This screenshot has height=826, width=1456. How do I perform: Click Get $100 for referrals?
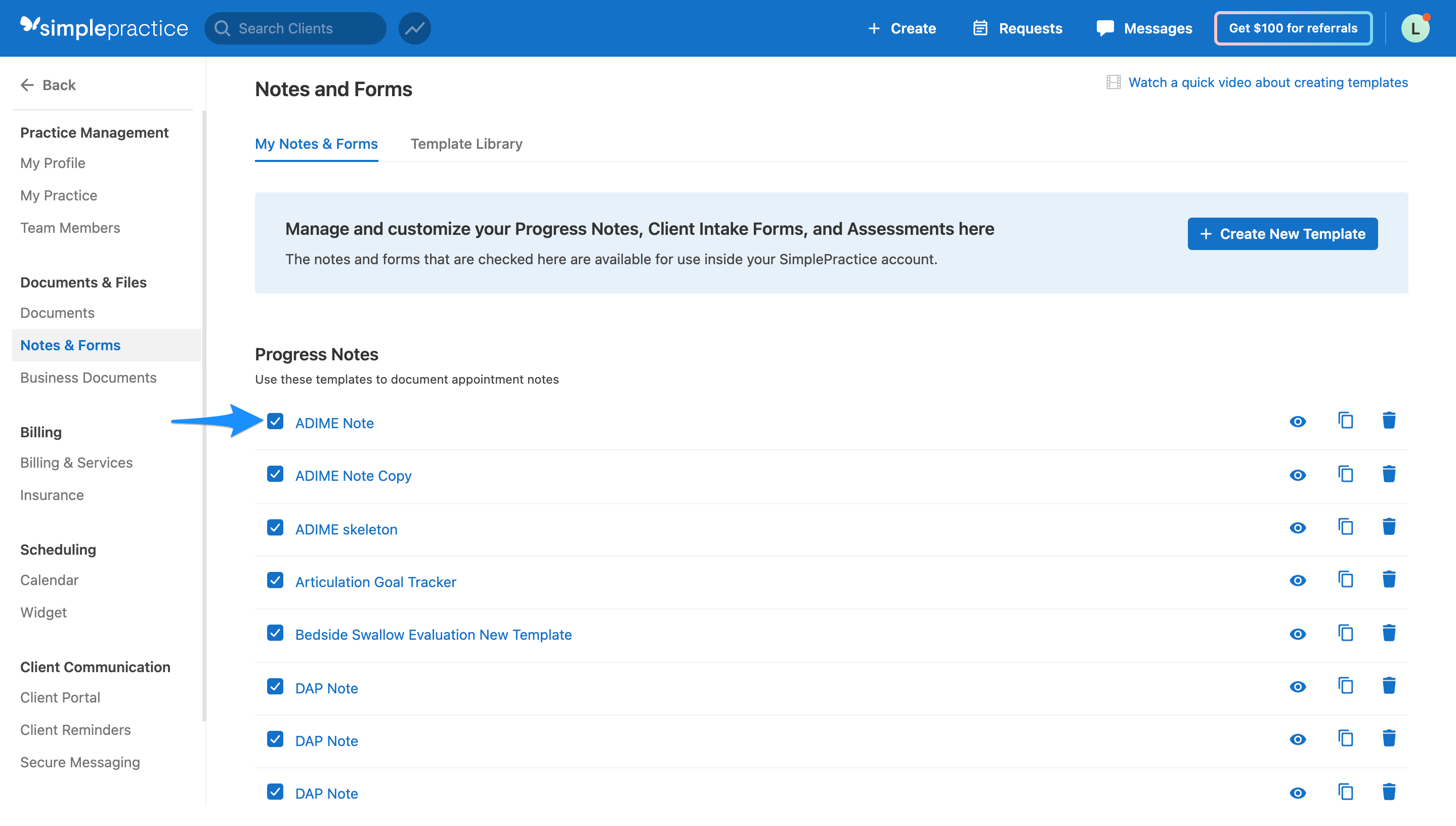tap(1293, 28)
